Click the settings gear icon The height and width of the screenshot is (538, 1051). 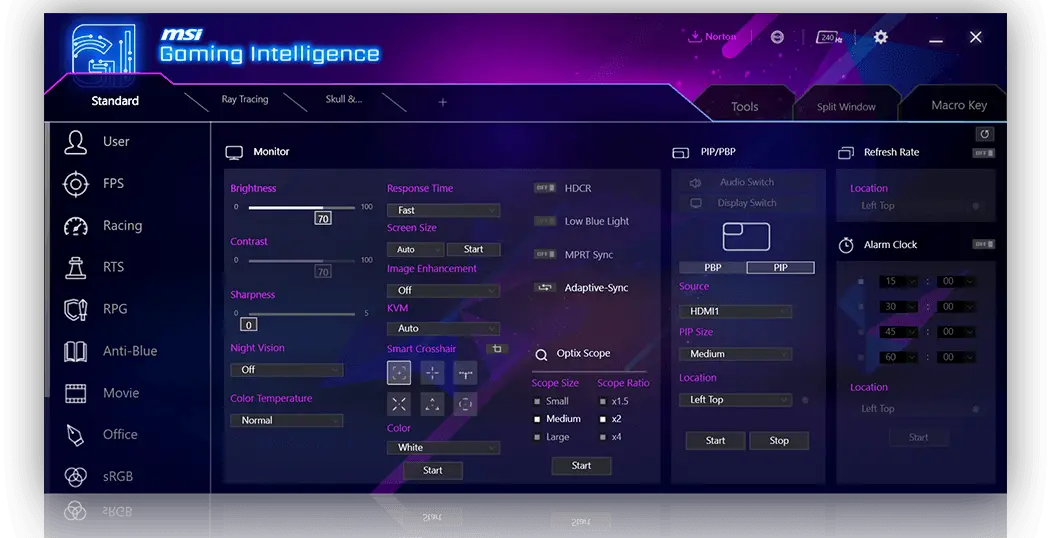[880, 37]
